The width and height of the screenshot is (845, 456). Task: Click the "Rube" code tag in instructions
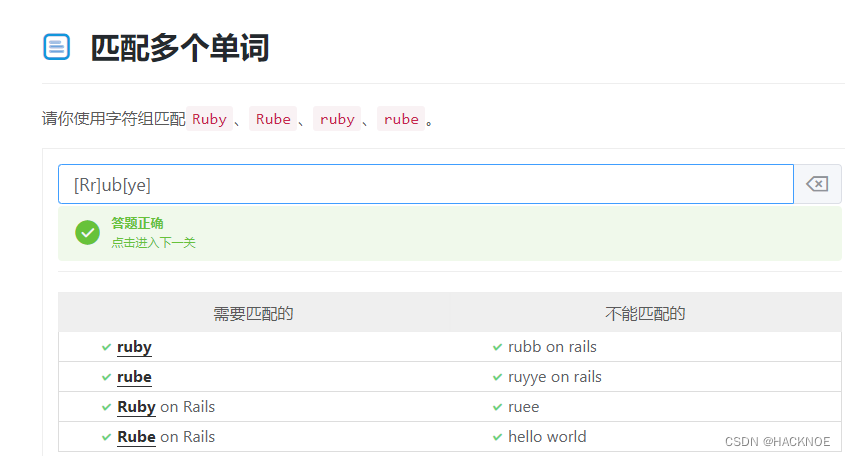(273, 119)
